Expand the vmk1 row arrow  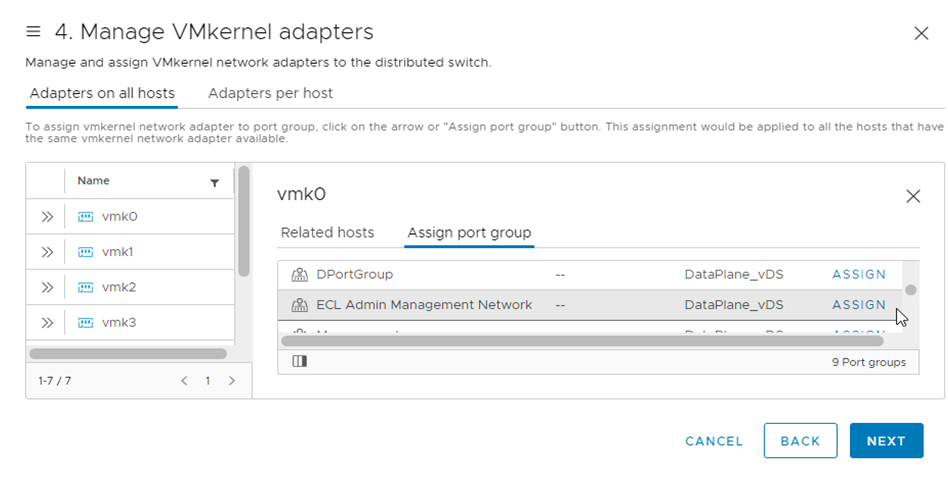47,252
